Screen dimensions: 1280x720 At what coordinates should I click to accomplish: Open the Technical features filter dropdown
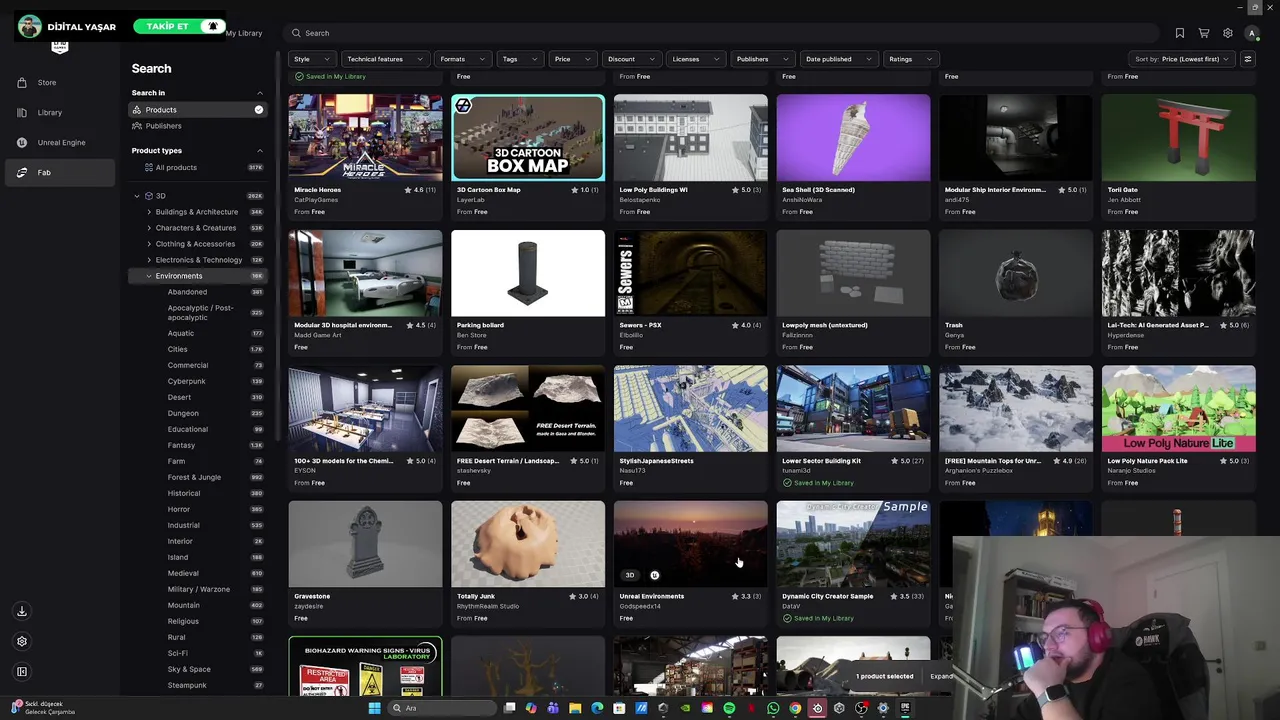[385, 59]
